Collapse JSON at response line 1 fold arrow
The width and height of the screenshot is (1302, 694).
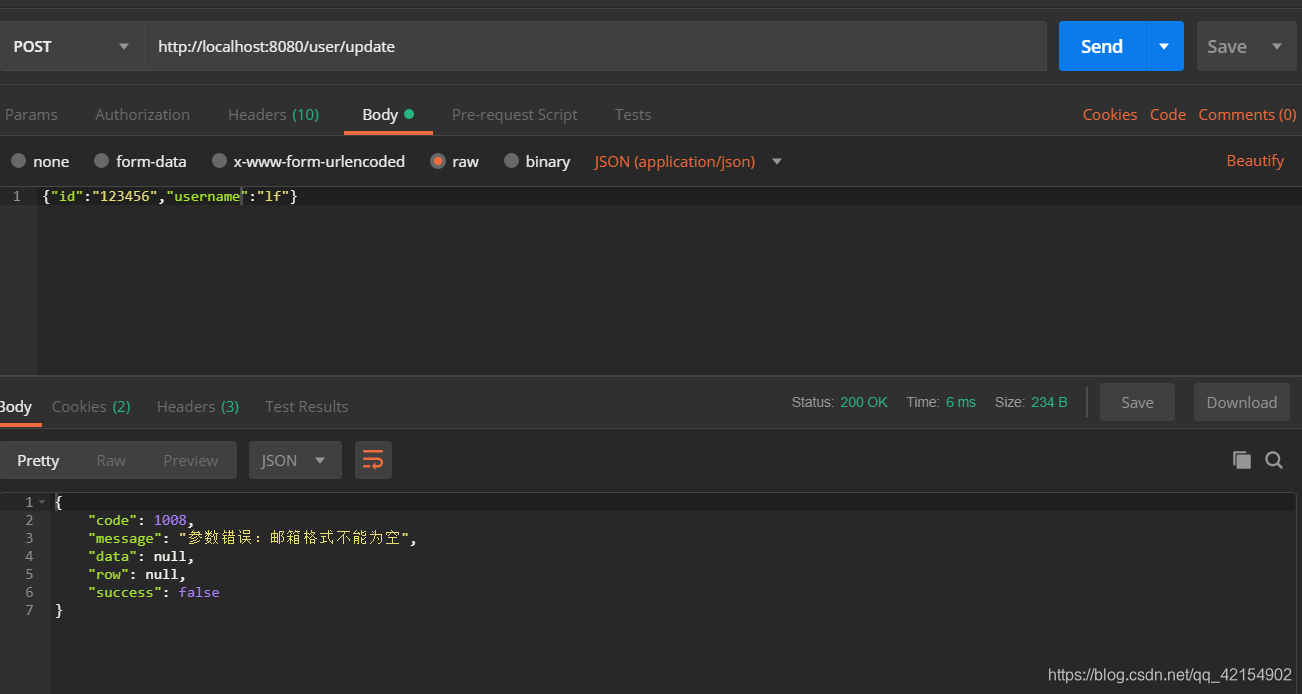pyautogui.click(x=41, y=502)
